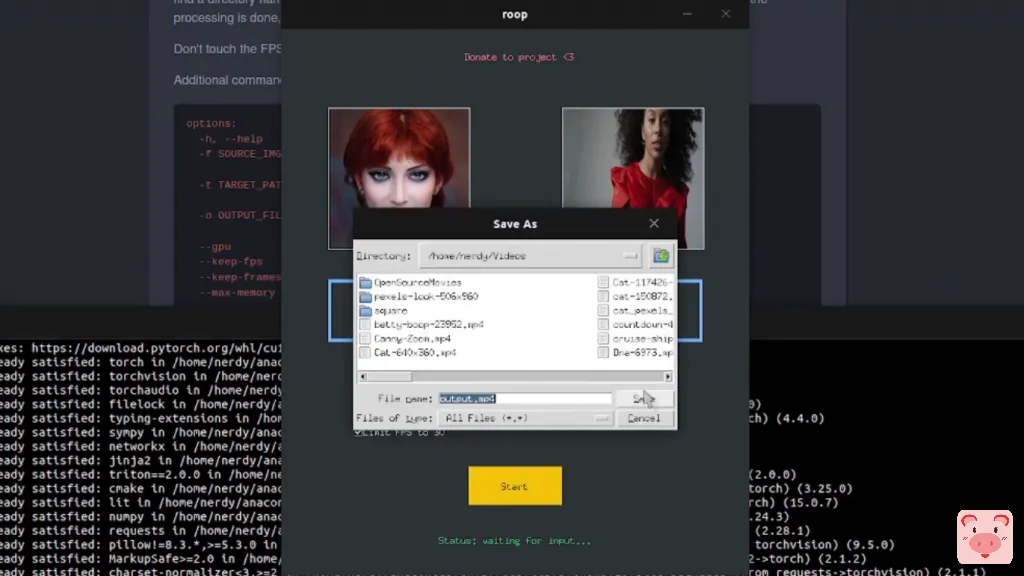
Task: Select the Dna-6973 file
Action: (x=635, y=353)
